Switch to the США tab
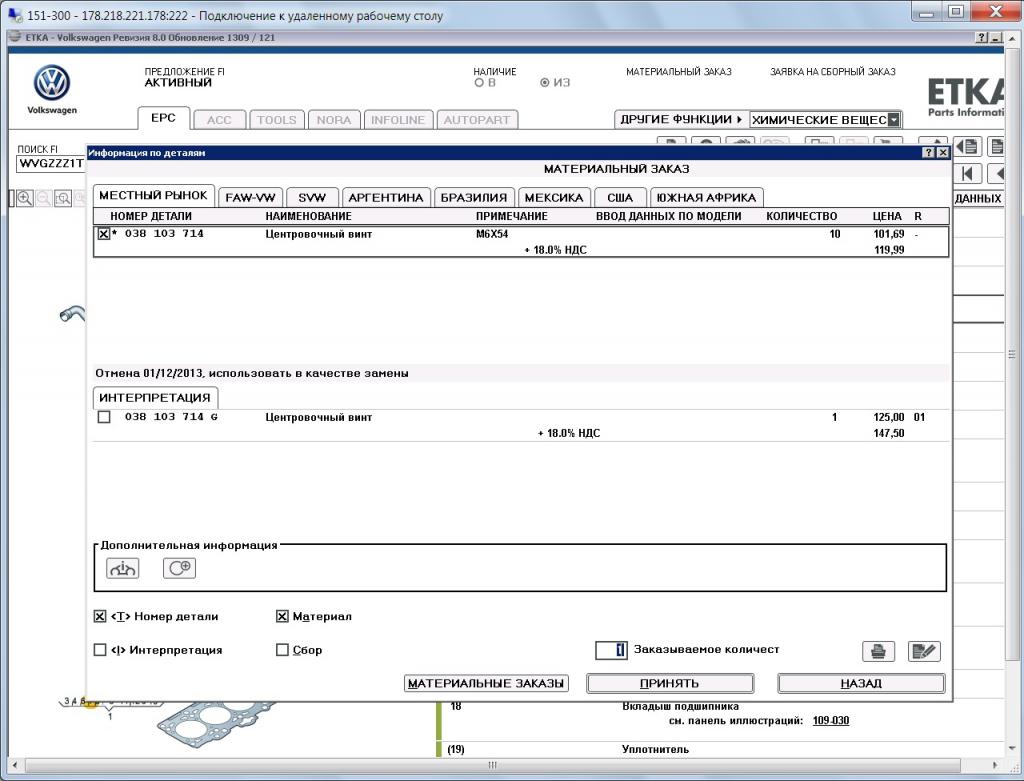This screenshot has height=781, width=1024. click(x=620, y=197)
